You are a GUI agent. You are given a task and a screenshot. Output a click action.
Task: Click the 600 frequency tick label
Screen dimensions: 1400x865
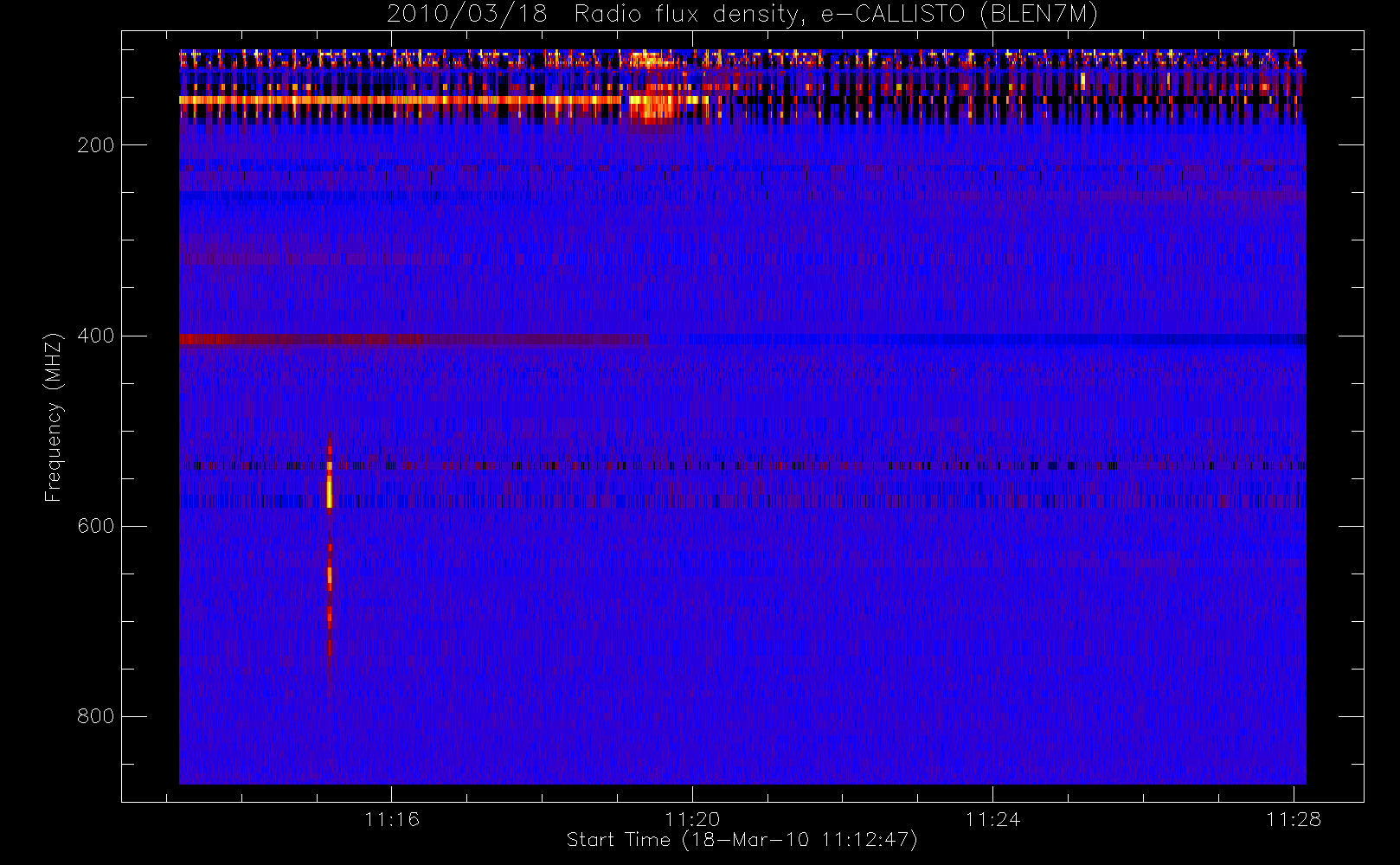[x=95, y=526]
